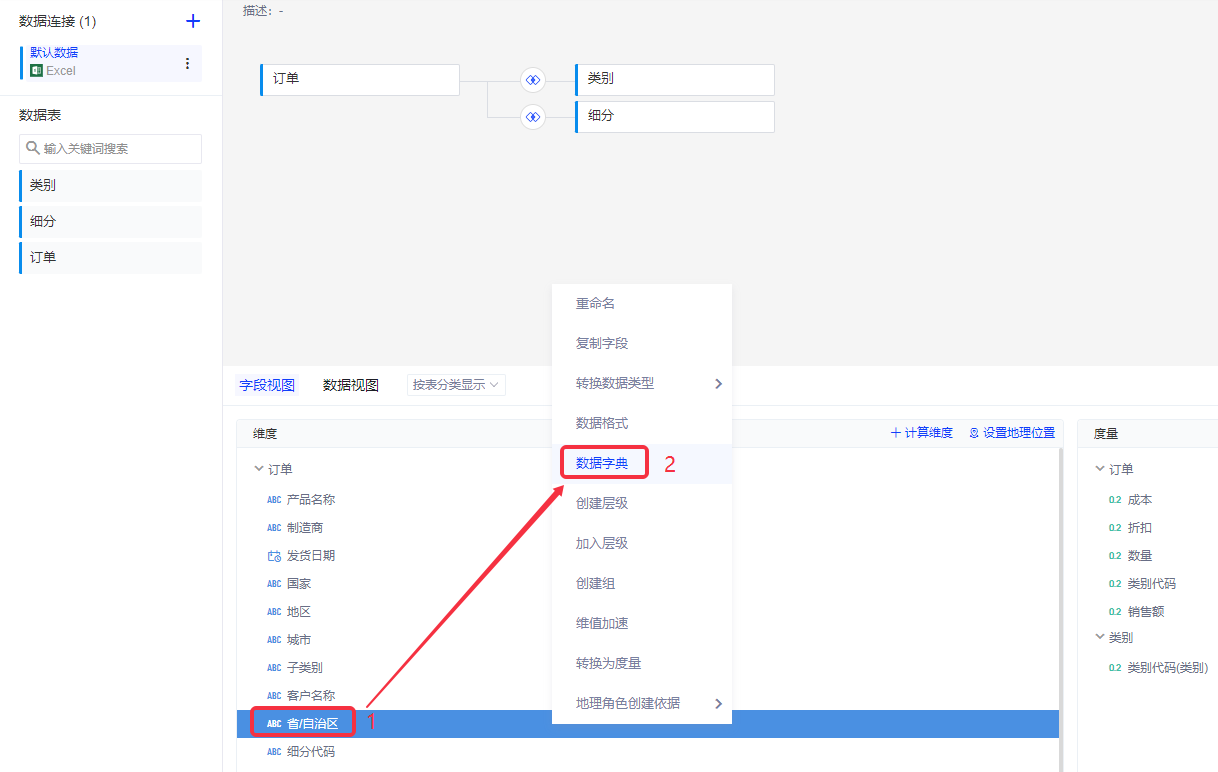Click the table search keyword input field
The height and width of the screenshot is (772, 1218).
pos(115,149)
